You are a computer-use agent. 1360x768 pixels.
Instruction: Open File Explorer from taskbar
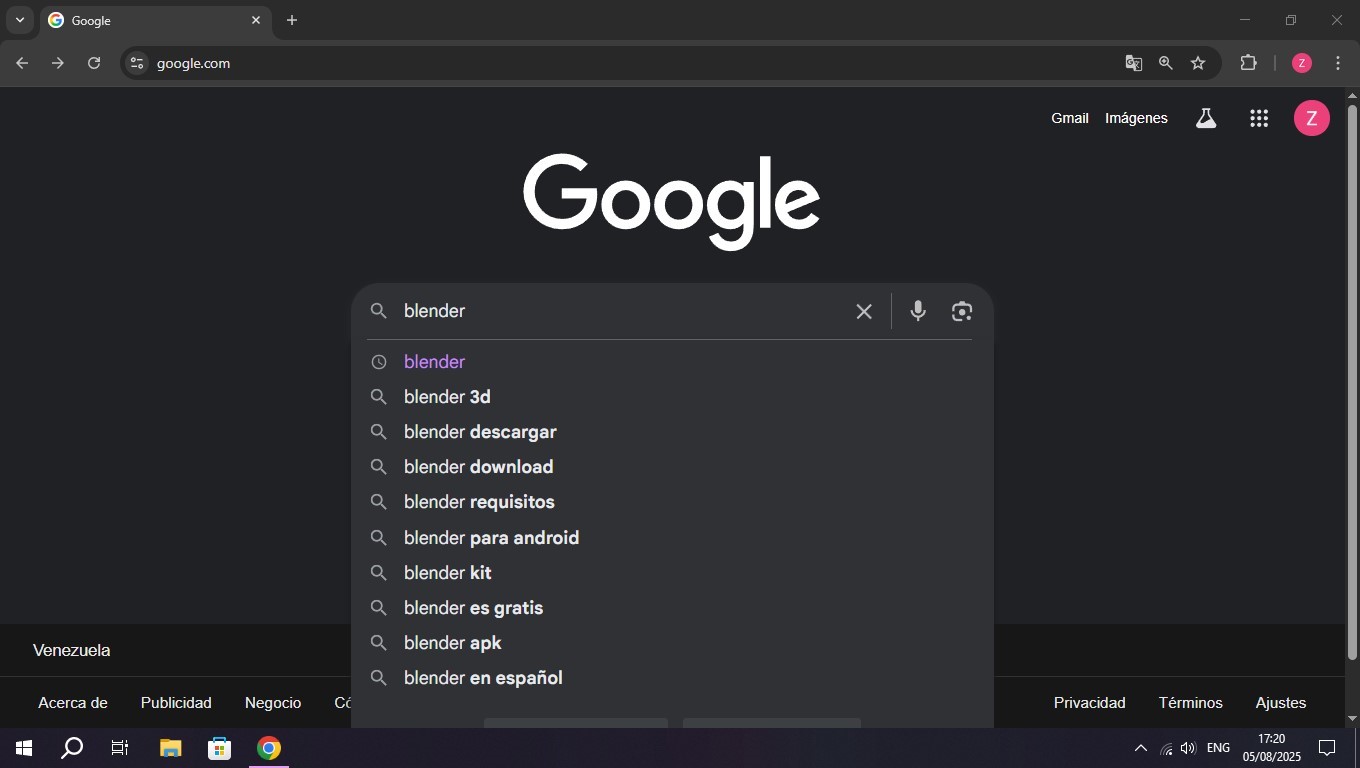(x=171, y=748)
